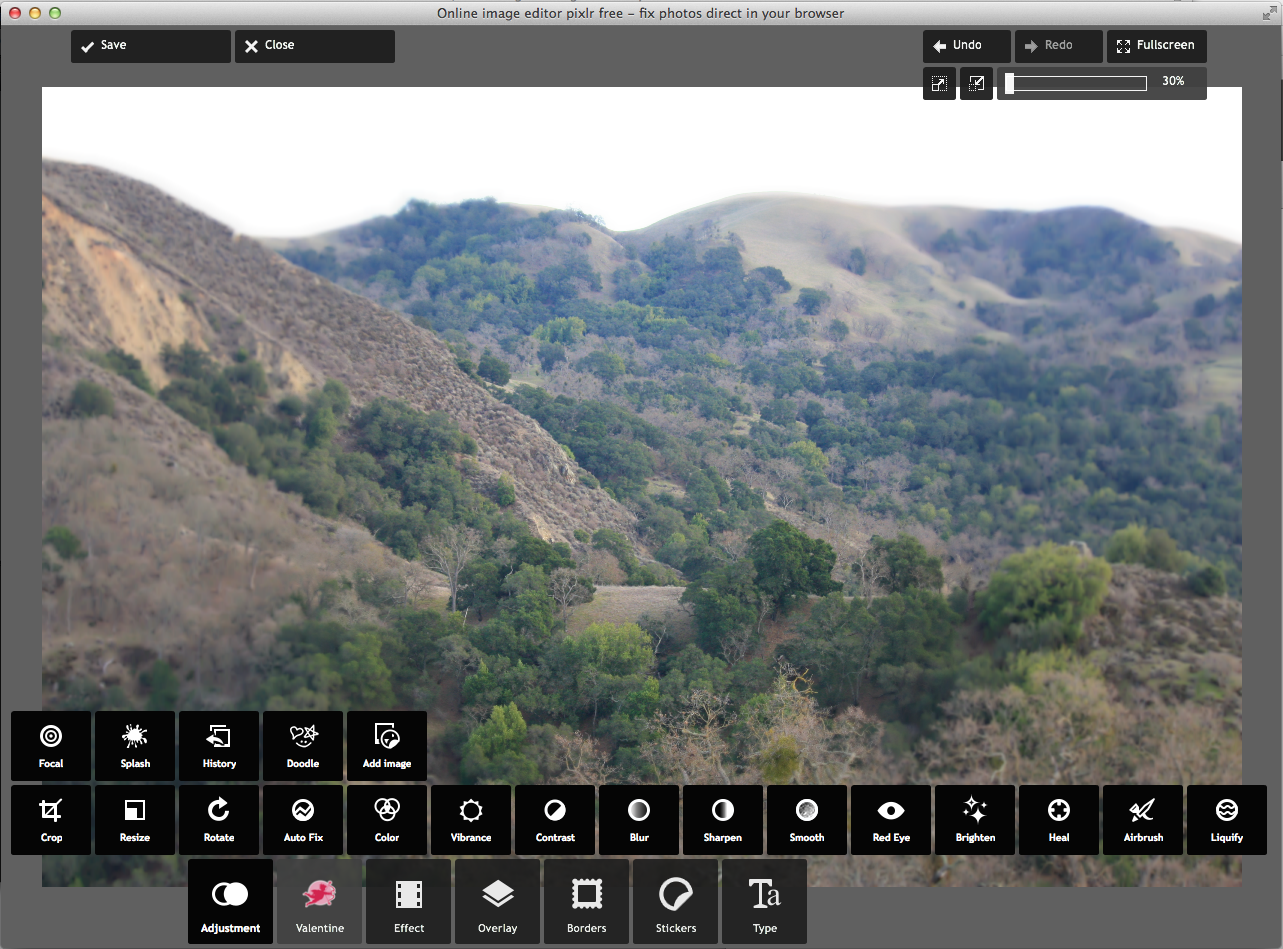1283x949 pixels.
Task: Click the window title bar expand icon
Action: click(1269, 13)
